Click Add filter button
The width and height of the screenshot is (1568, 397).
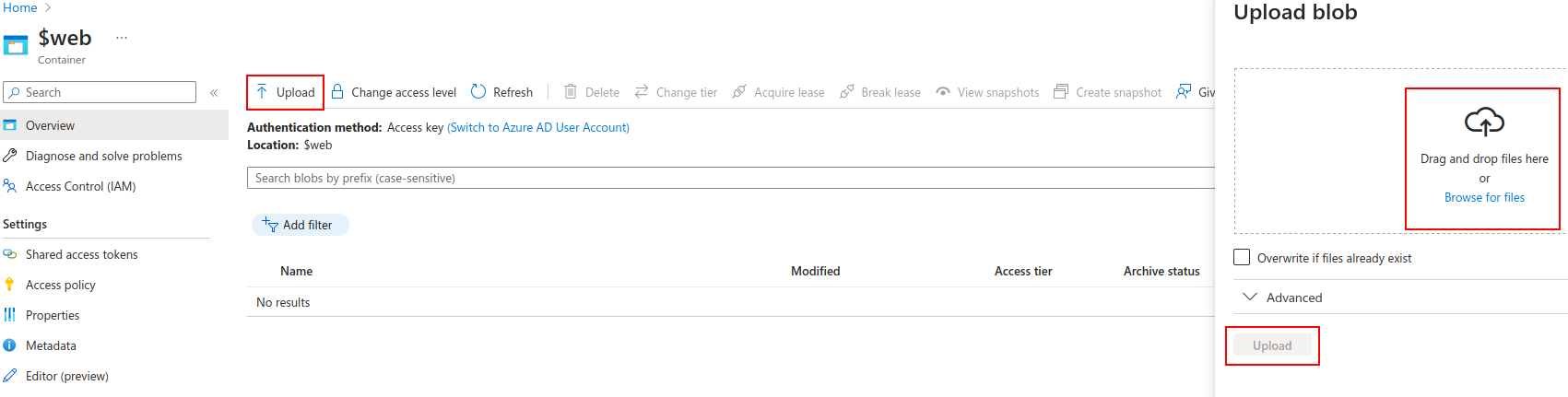click(x=301, y=225)
